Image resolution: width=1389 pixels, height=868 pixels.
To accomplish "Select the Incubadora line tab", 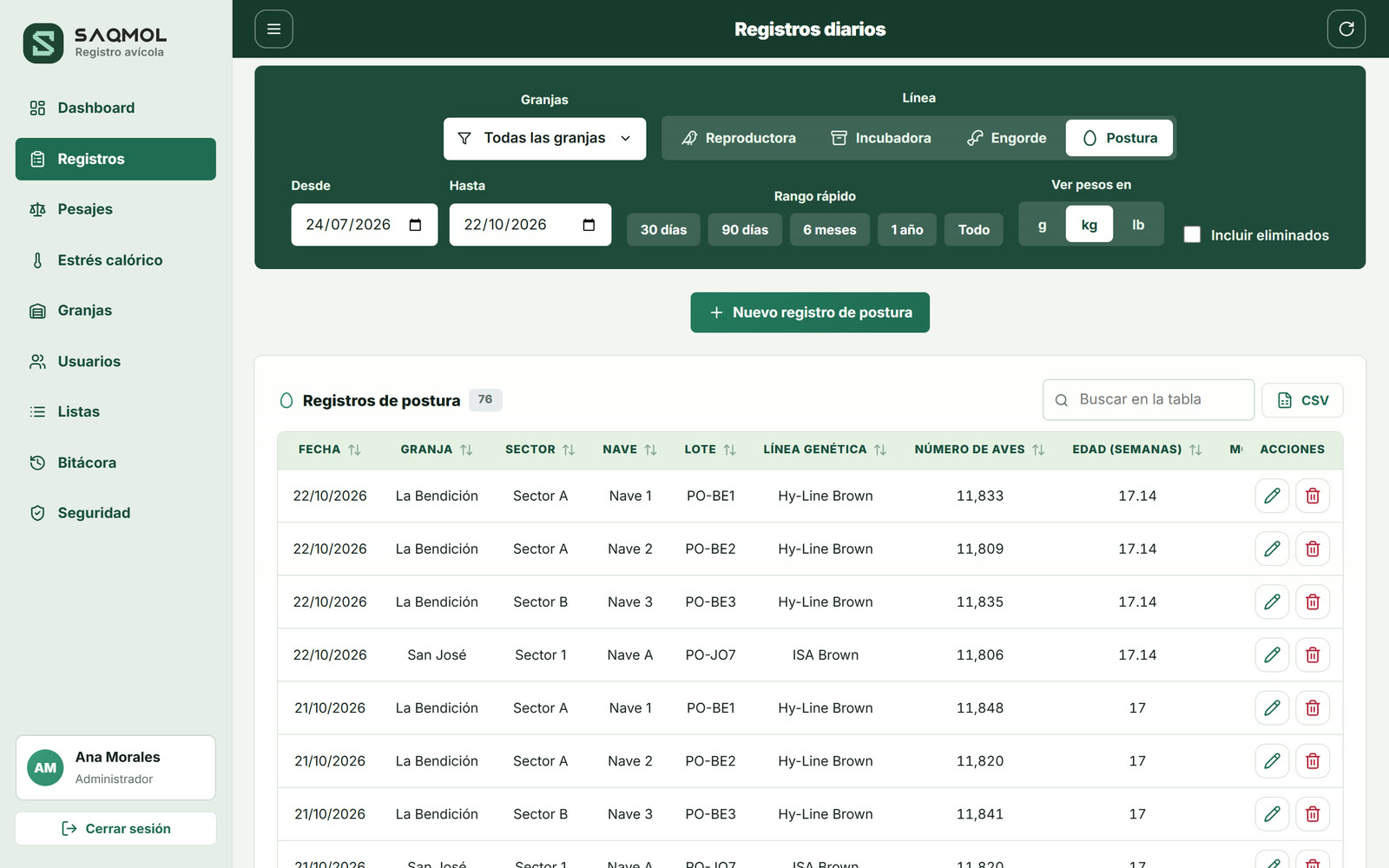I will tap(881, 138).
